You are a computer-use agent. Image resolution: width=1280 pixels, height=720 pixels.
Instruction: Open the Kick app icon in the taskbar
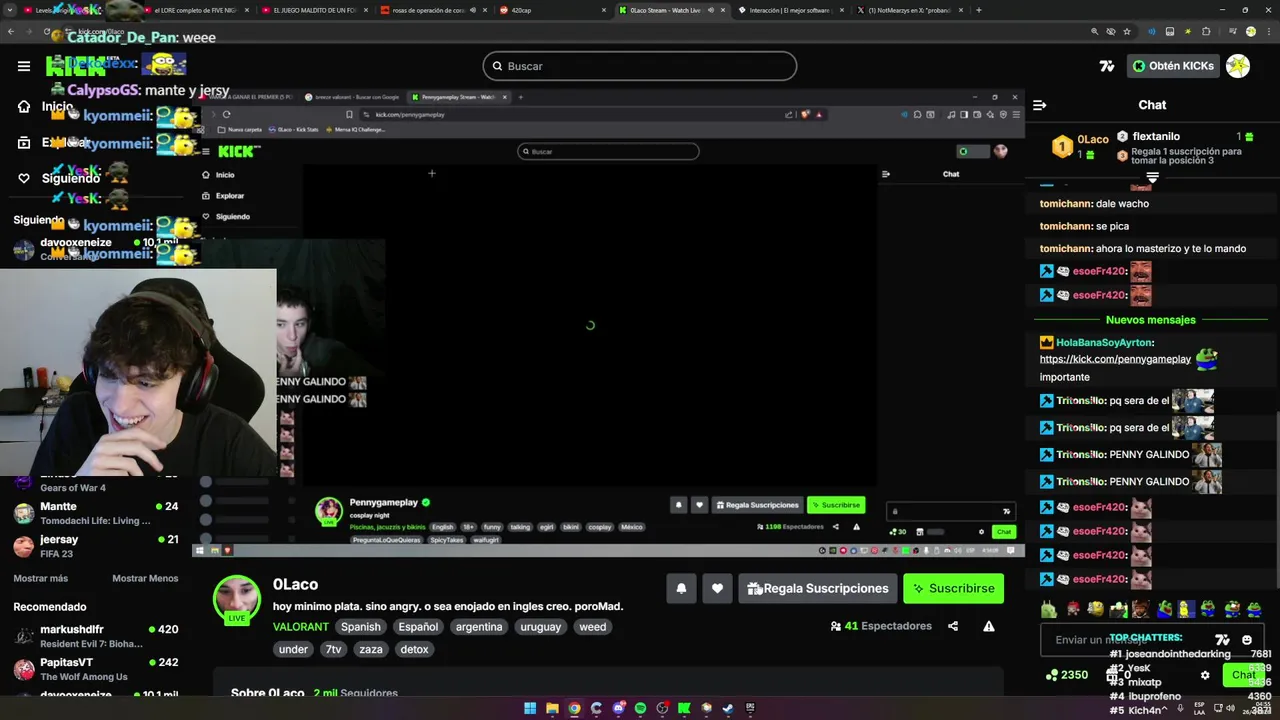click(684, 708)
